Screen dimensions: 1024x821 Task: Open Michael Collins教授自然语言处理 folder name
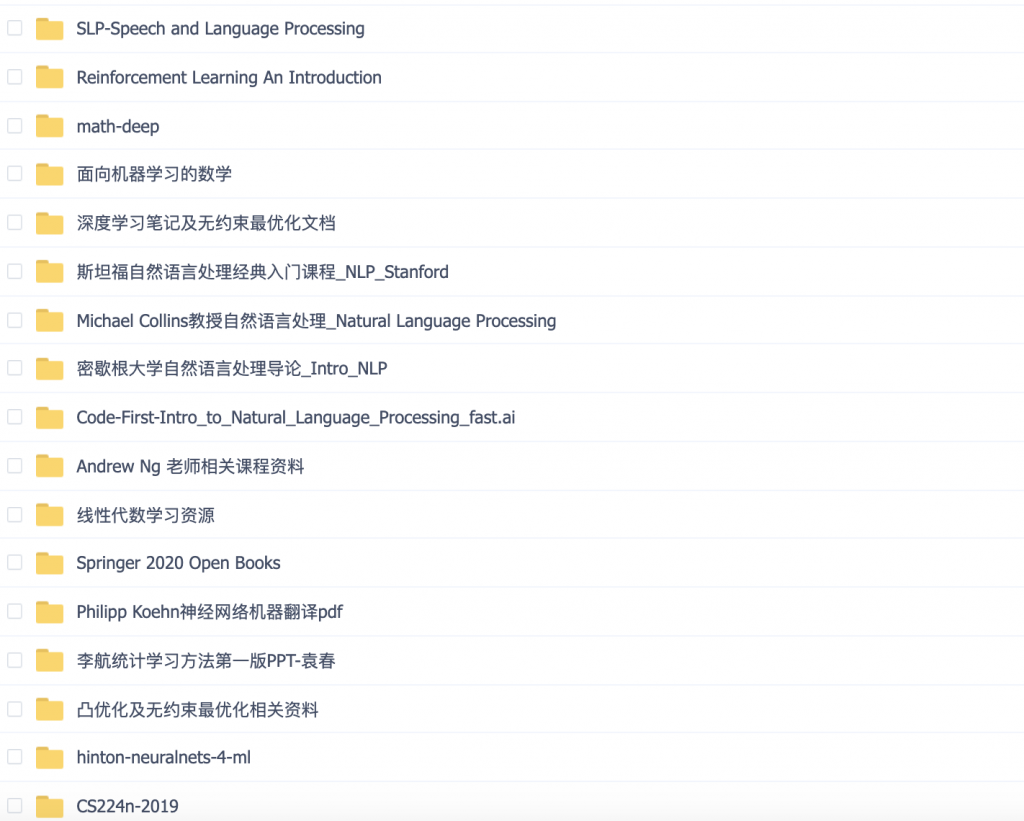tap(316, 321)
